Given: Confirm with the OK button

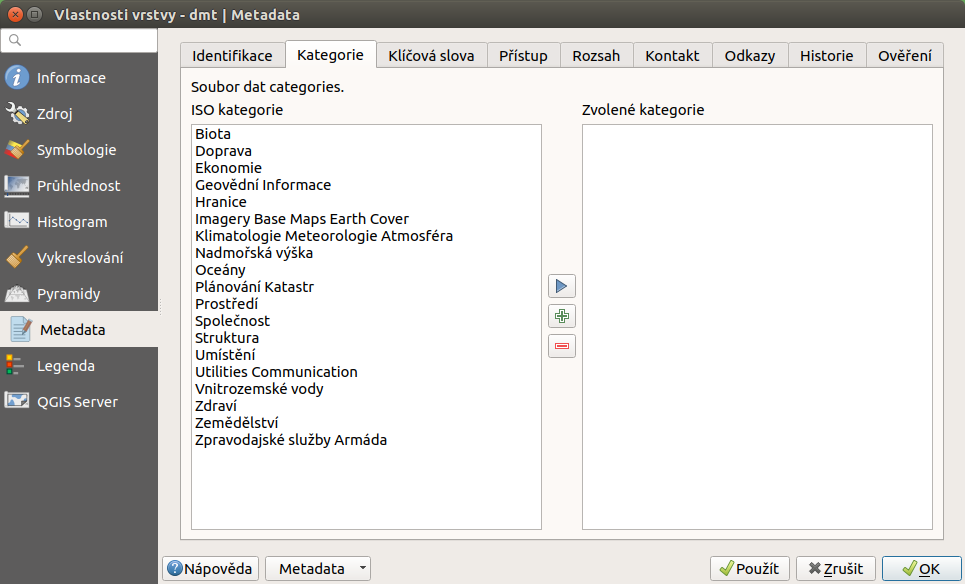Looking at the screenshot, I should (921, 569).
